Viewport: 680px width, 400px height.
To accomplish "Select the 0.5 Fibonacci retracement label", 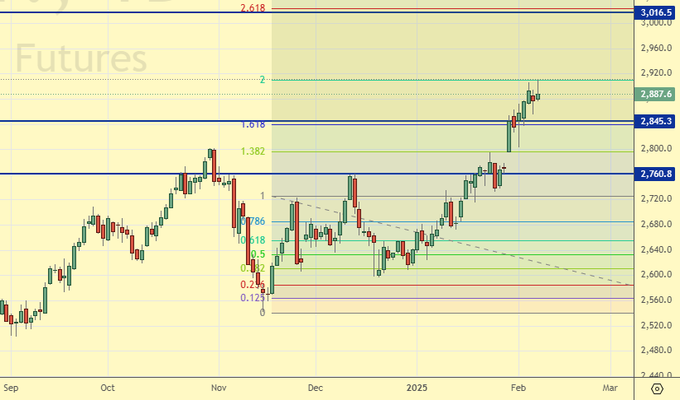I will [x=257, y=254].
